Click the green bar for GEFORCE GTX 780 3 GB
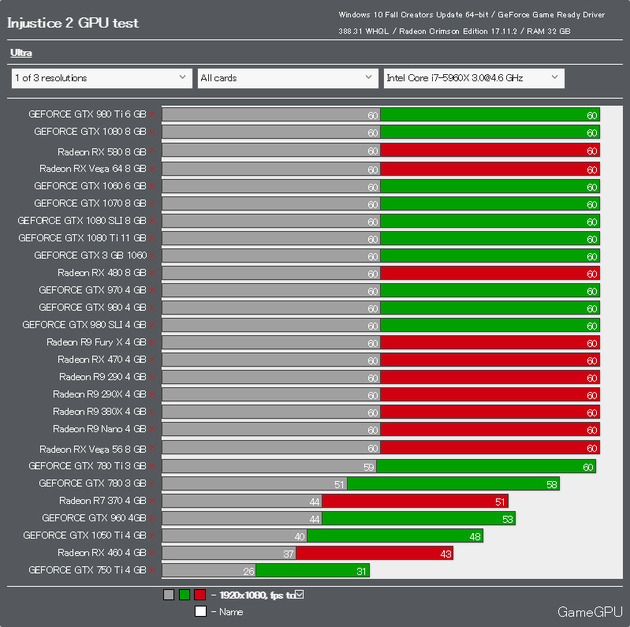Image resolution: width=630 pixels, height=627 pixels. pos(454,484)
